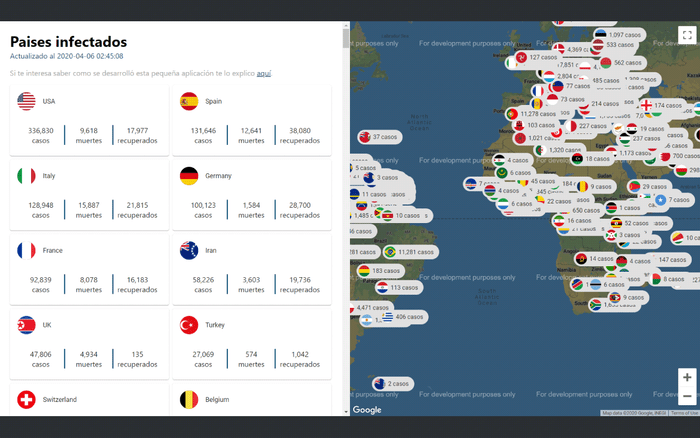
Task: Select the USA country card
Action: 89,120
